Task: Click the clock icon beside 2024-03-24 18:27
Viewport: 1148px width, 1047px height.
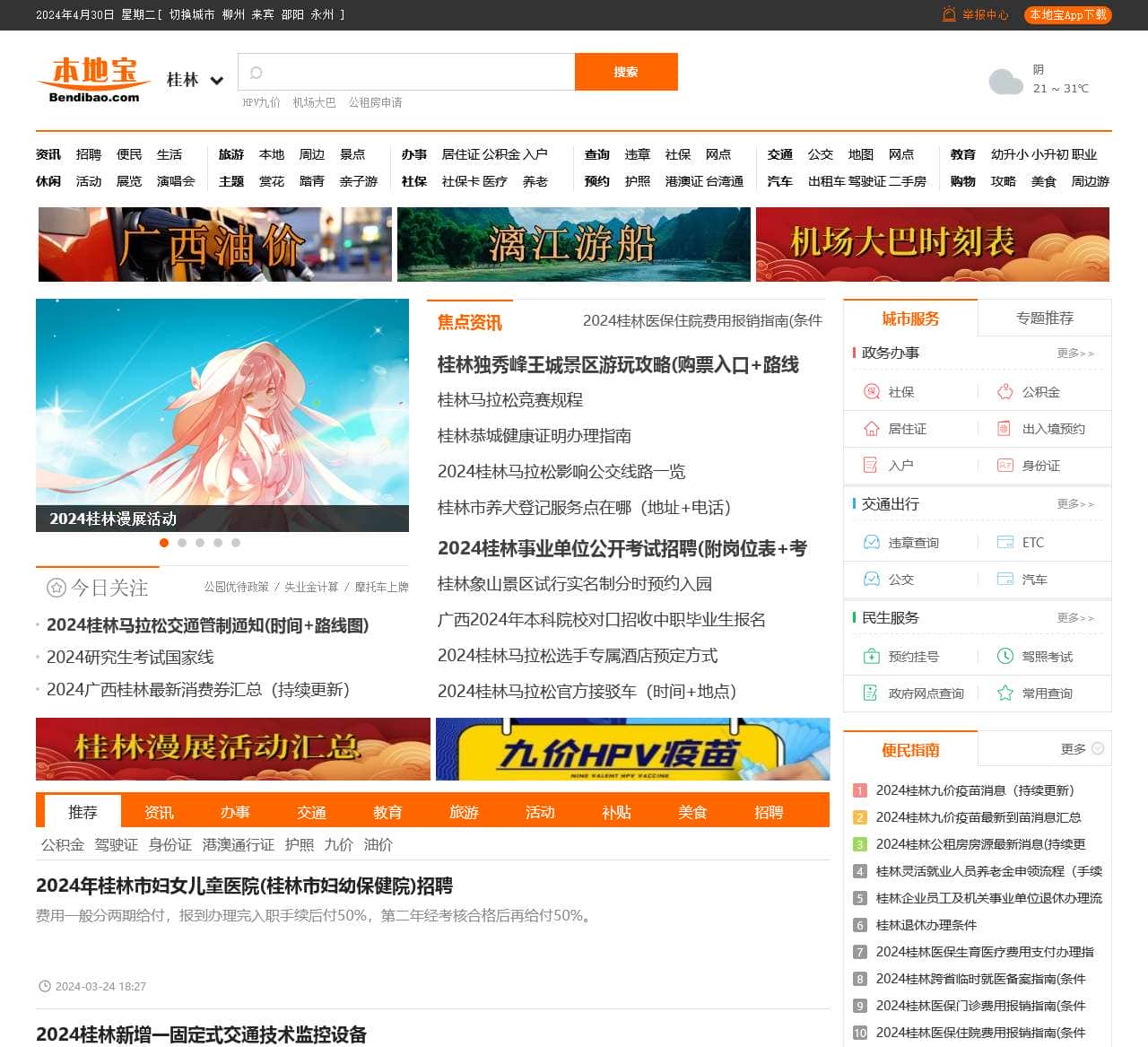Action: pos(45,986)
